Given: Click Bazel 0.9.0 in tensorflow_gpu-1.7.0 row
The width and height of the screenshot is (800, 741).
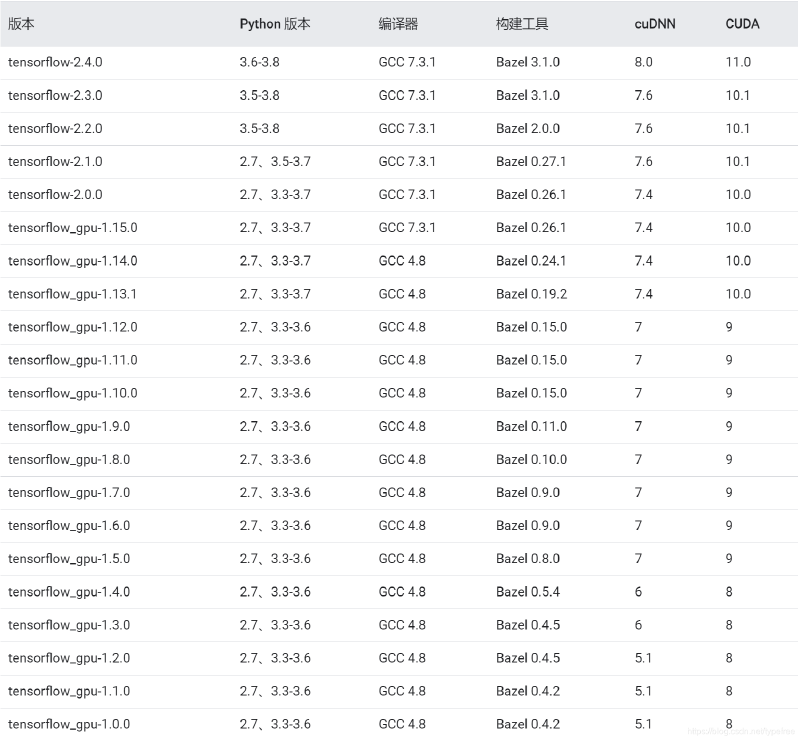Looking at the screenshot, I should [528, 492].
